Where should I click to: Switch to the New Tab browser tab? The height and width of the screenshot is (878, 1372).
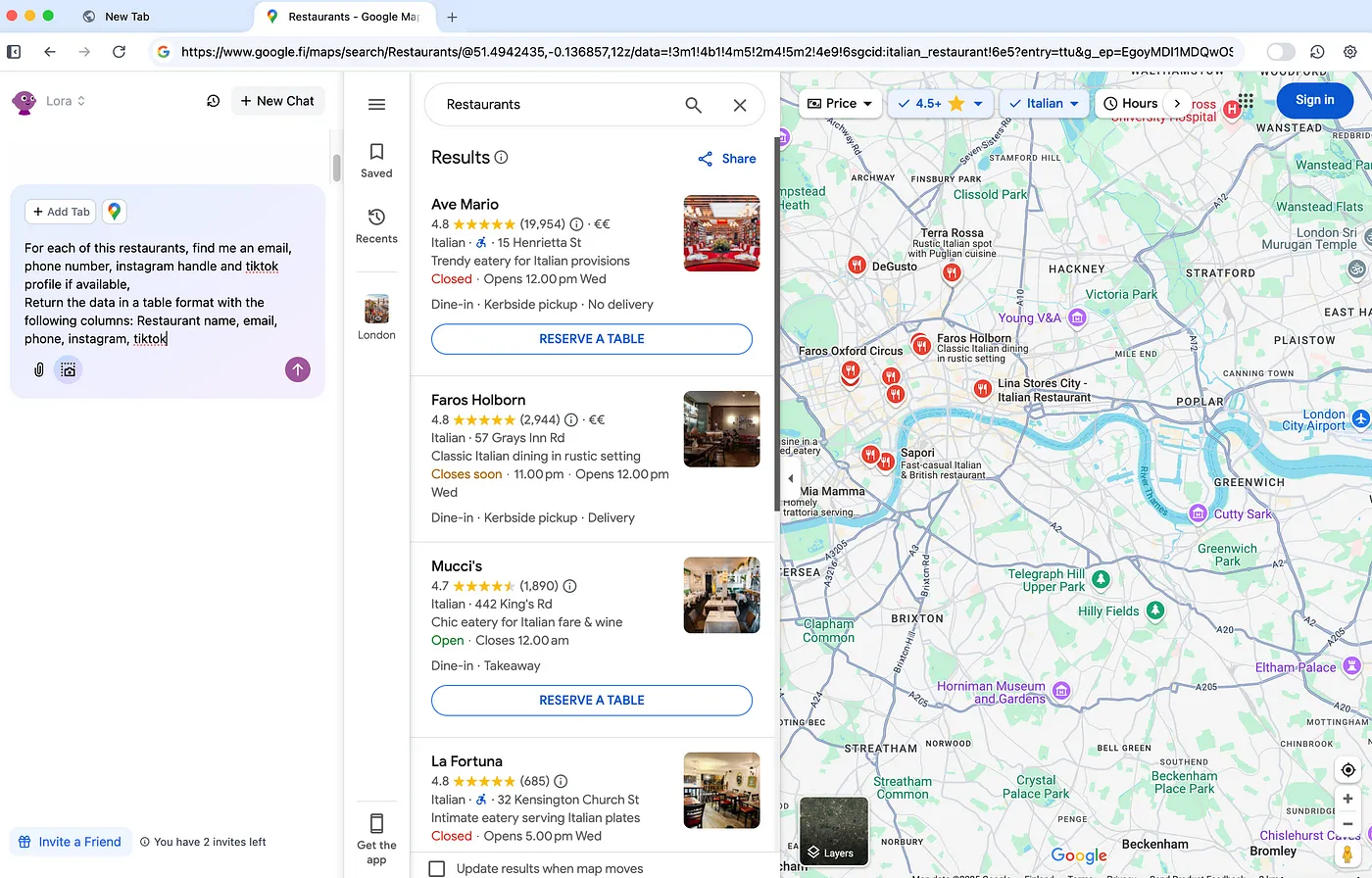click(127, 17)
